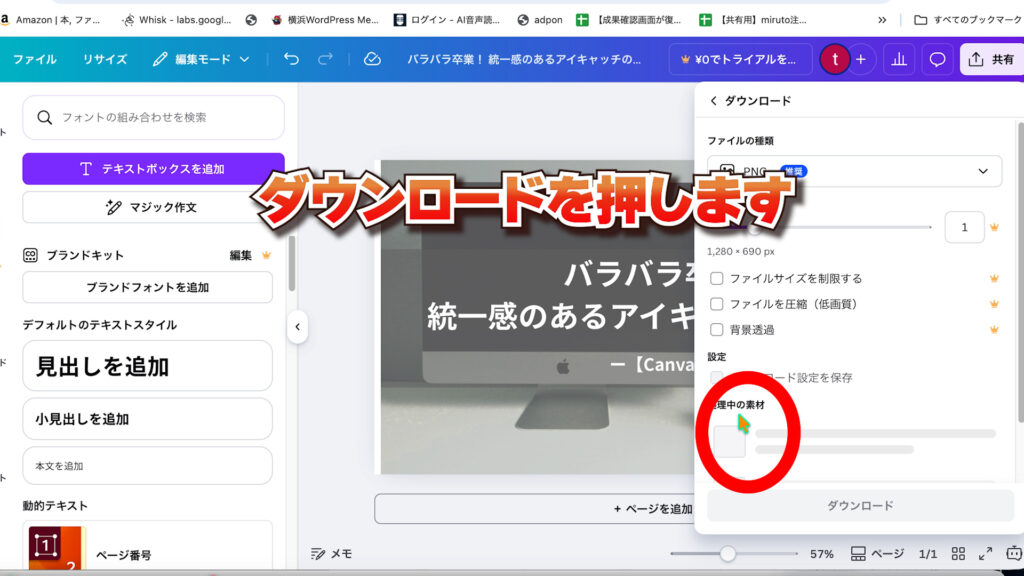Collapse the left side panel with the chevron
Image resolution: width=1024 pixels, height=576 pixels.
pos(297,326)
